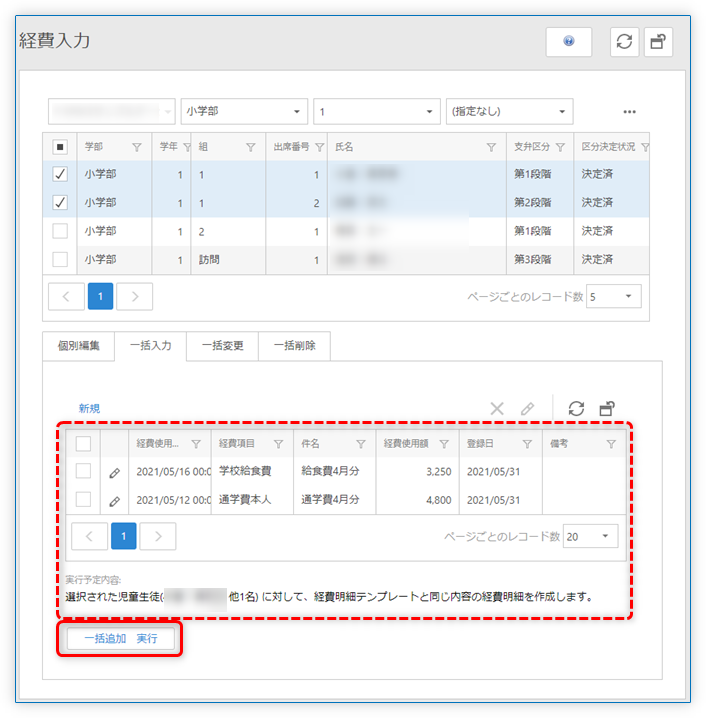Viewport: 706px width, 718px height.
Task: Go to next page in student list
Action: 135,297
